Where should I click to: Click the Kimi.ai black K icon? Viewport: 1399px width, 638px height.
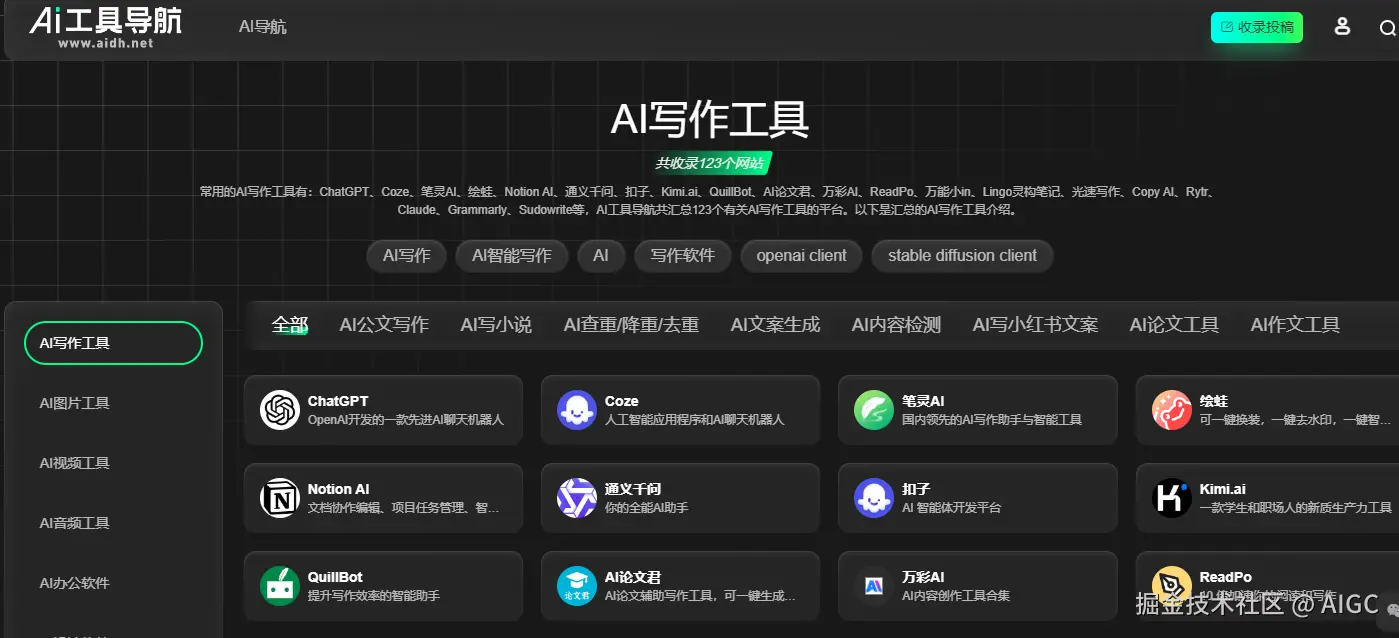coord(1171,498)
